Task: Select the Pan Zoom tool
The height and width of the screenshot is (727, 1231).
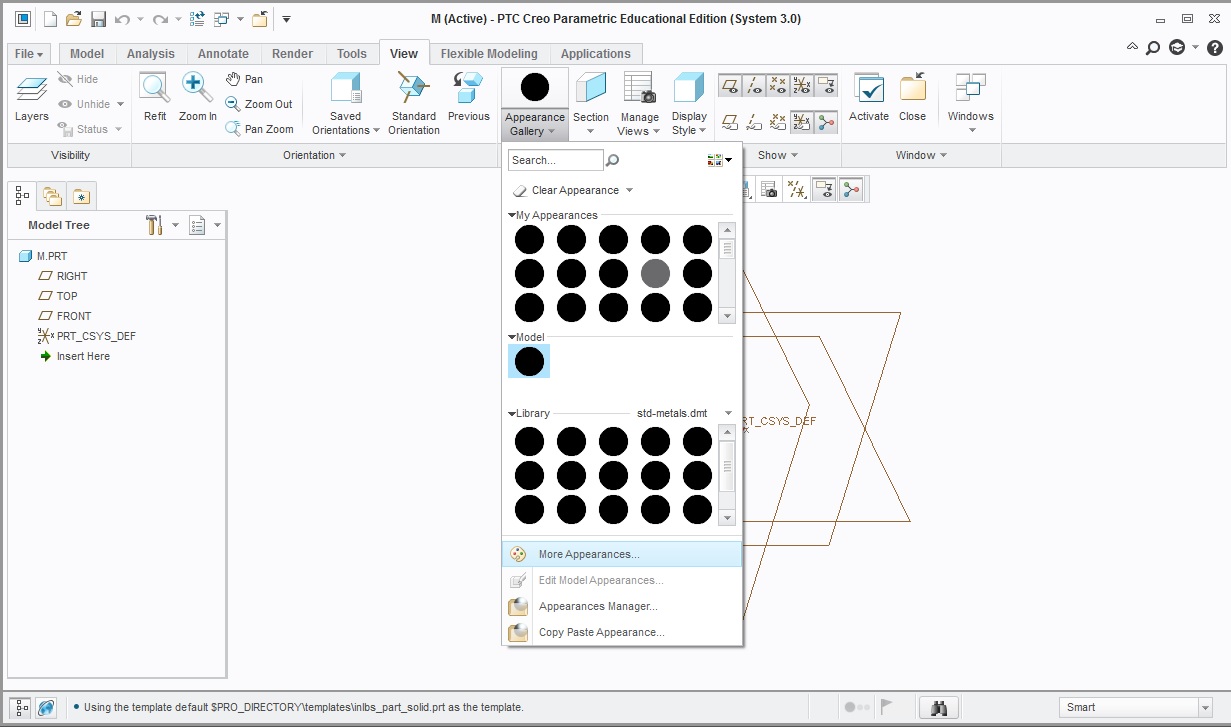Action: 259,129
